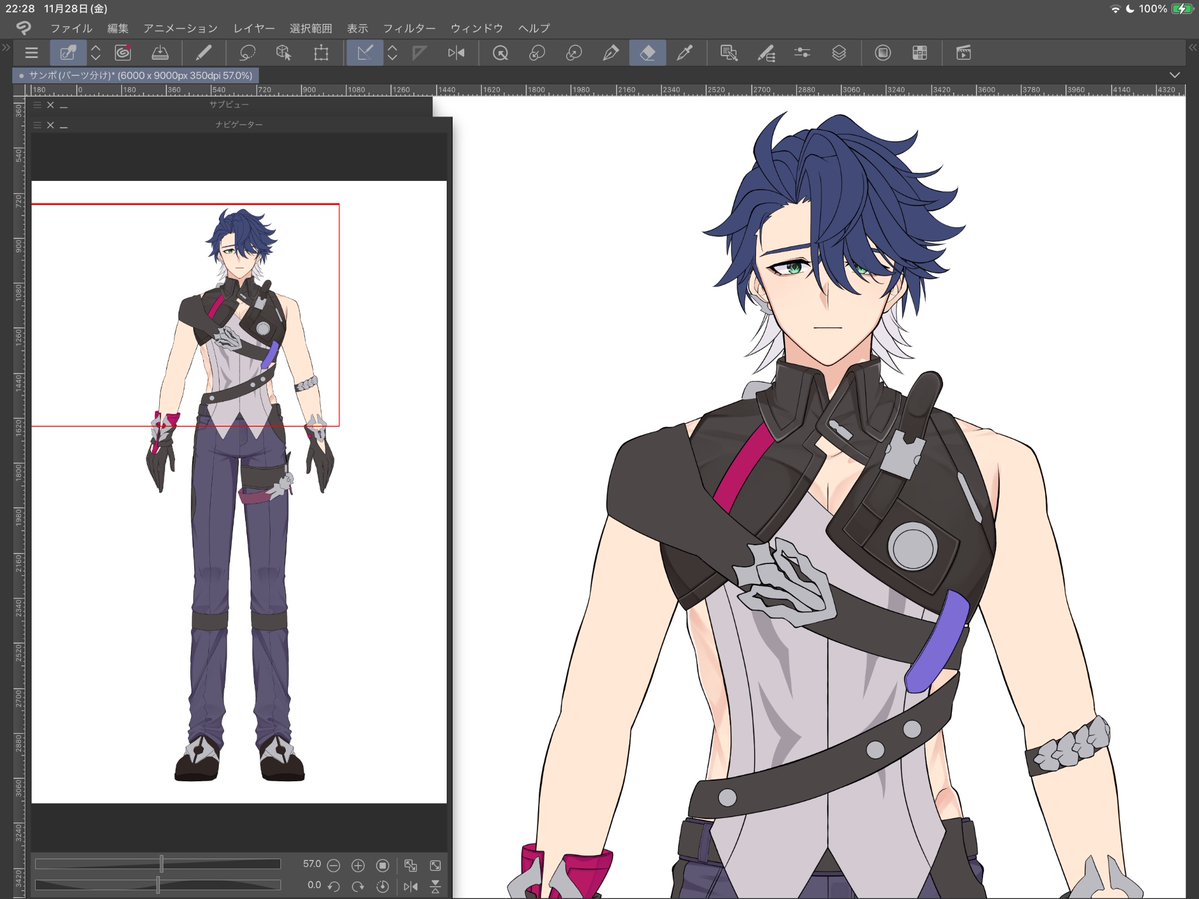Open the animation clapperboard icon
1199x899 pixels.
[x=963, y=53]
